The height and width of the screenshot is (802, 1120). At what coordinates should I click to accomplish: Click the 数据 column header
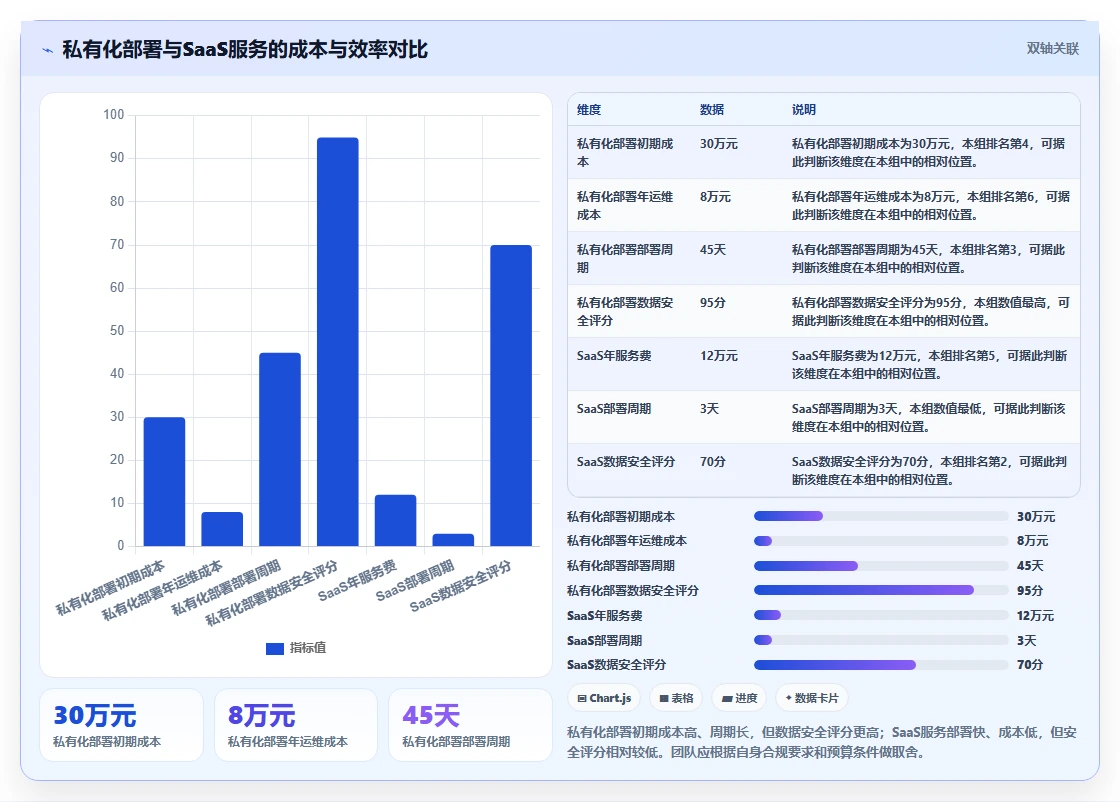coord(712,110)
